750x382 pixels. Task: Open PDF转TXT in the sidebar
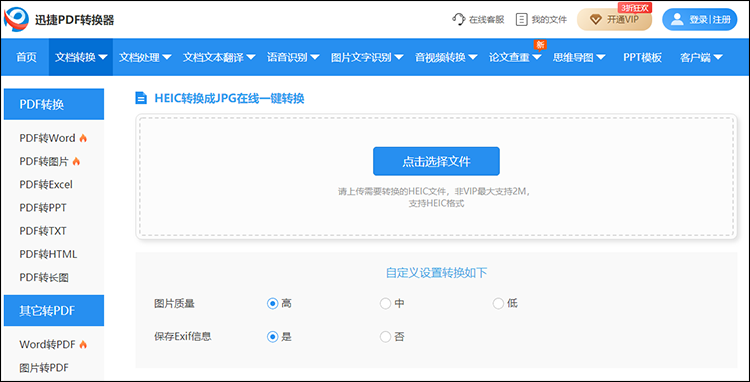pos(43,231)
